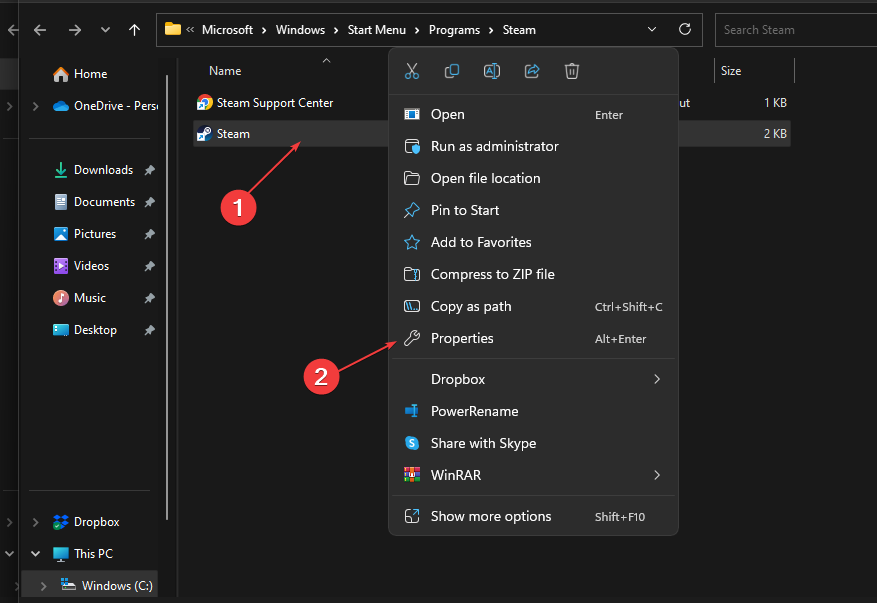Click the Share icon in context menu
Viewport: 877px width, 603px height.
(x=532, y=71)
